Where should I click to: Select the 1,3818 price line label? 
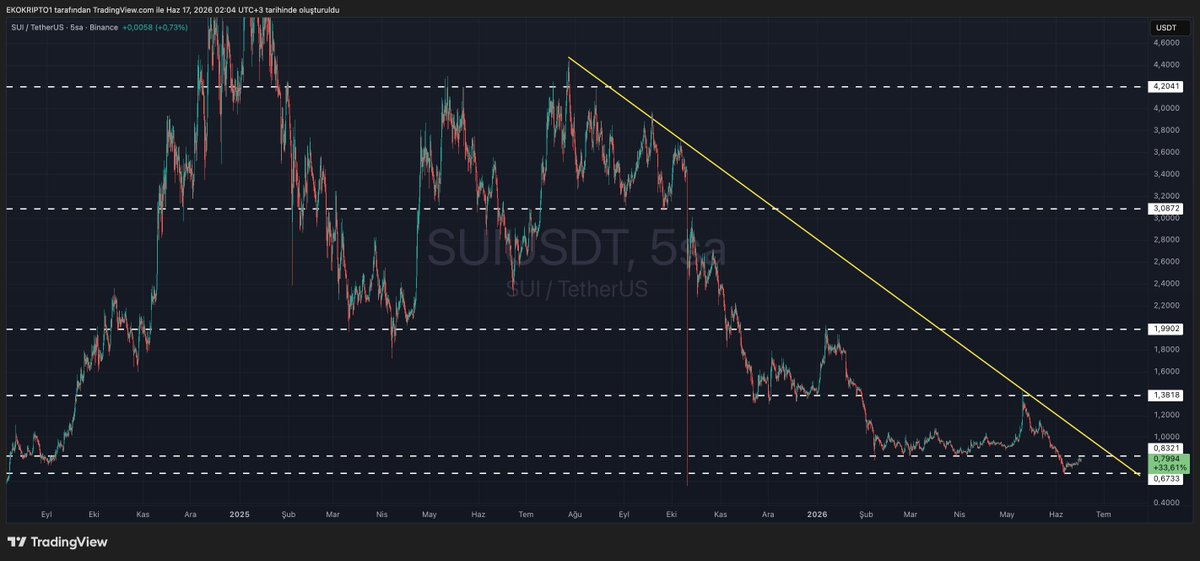point(1167,395)
